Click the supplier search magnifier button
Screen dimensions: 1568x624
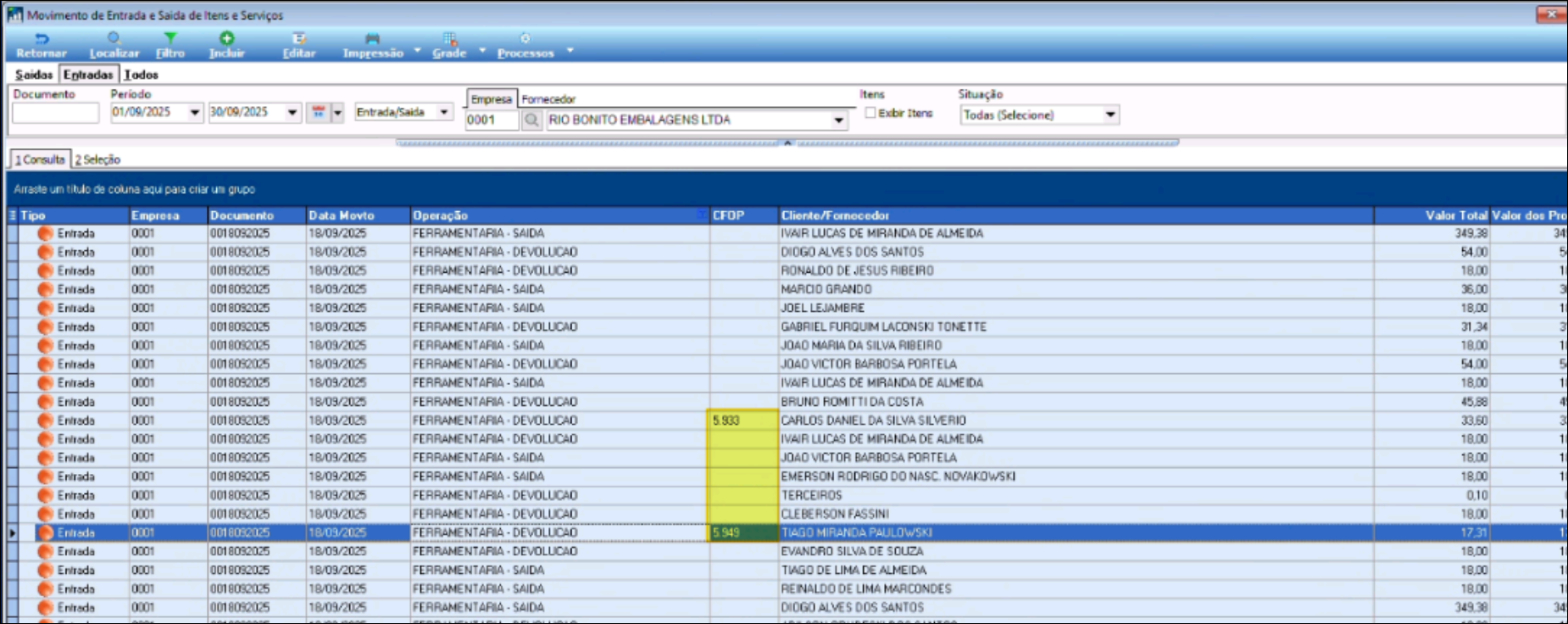(x=531, y=120)
